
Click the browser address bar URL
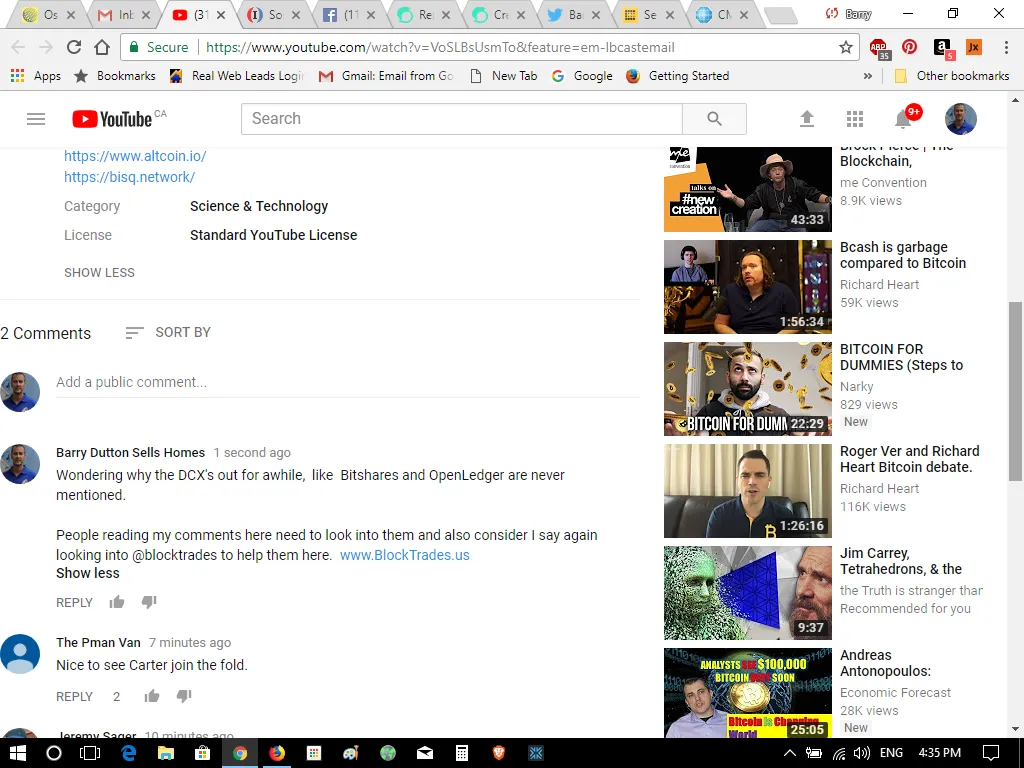coord(440,47)
